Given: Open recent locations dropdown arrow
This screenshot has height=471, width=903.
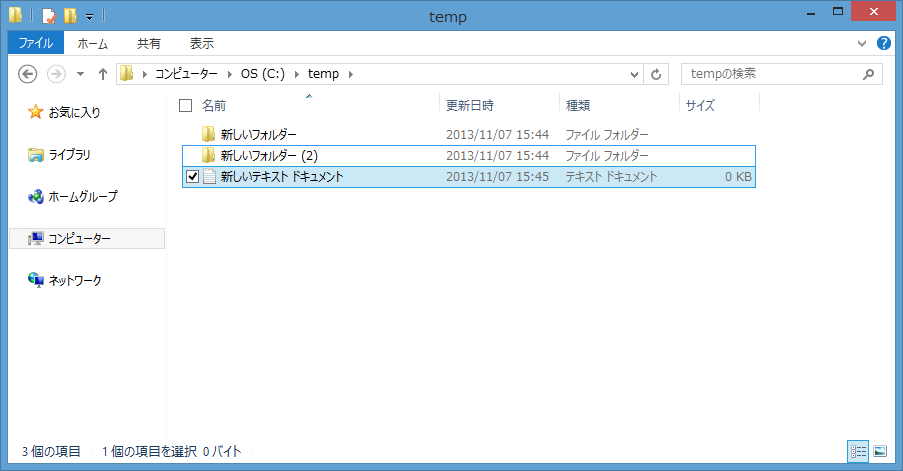Looking at the screenshot, I should [x=80, y=74].
